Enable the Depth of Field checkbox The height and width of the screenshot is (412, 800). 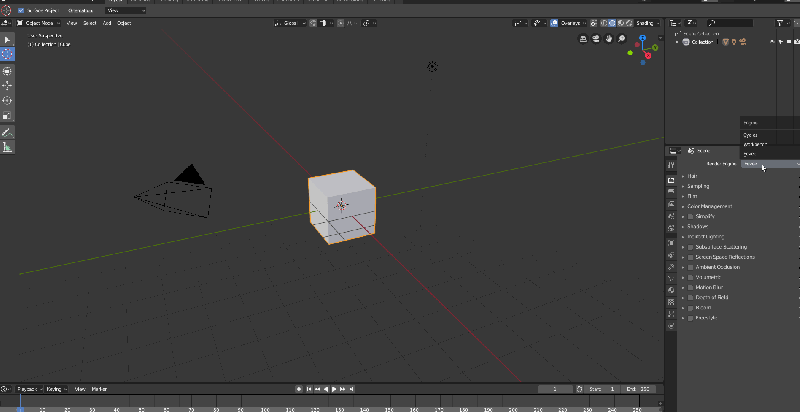[691, 297]
